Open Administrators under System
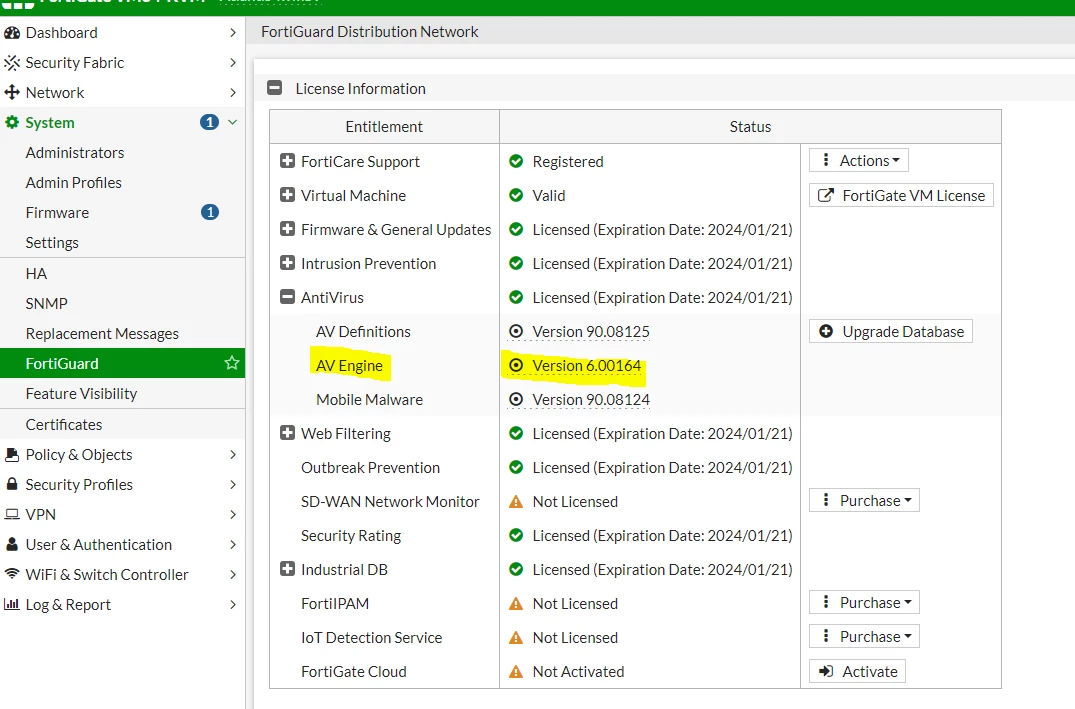Image resolution: width=1075 pixels, height=709 pixels. 75,153
